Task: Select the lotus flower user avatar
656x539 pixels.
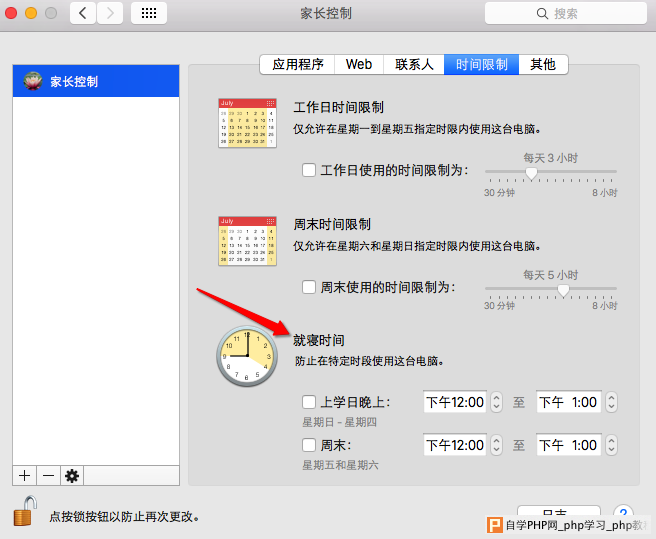Action: (x=33, y=81)
